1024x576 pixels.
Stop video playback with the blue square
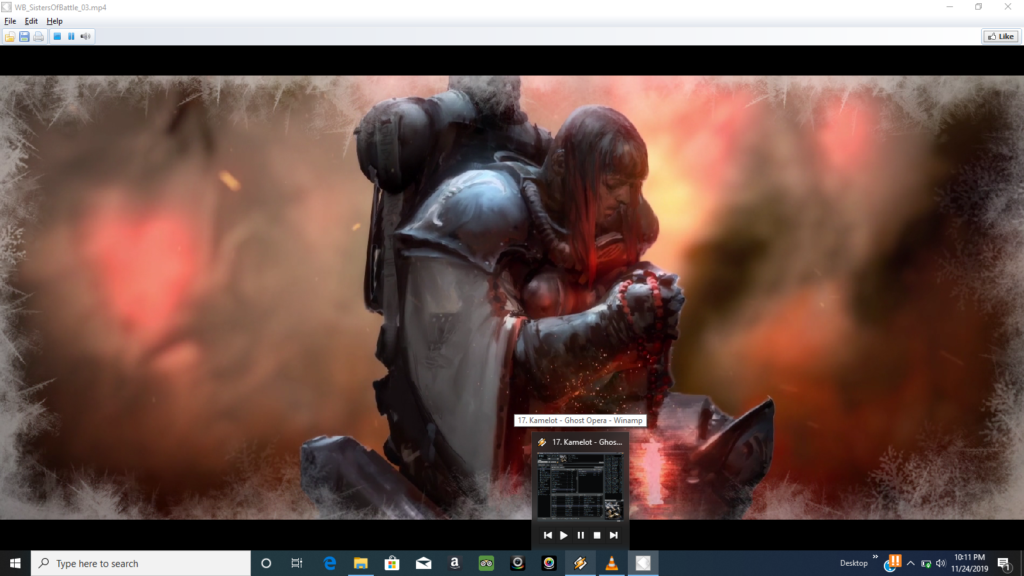57,37
